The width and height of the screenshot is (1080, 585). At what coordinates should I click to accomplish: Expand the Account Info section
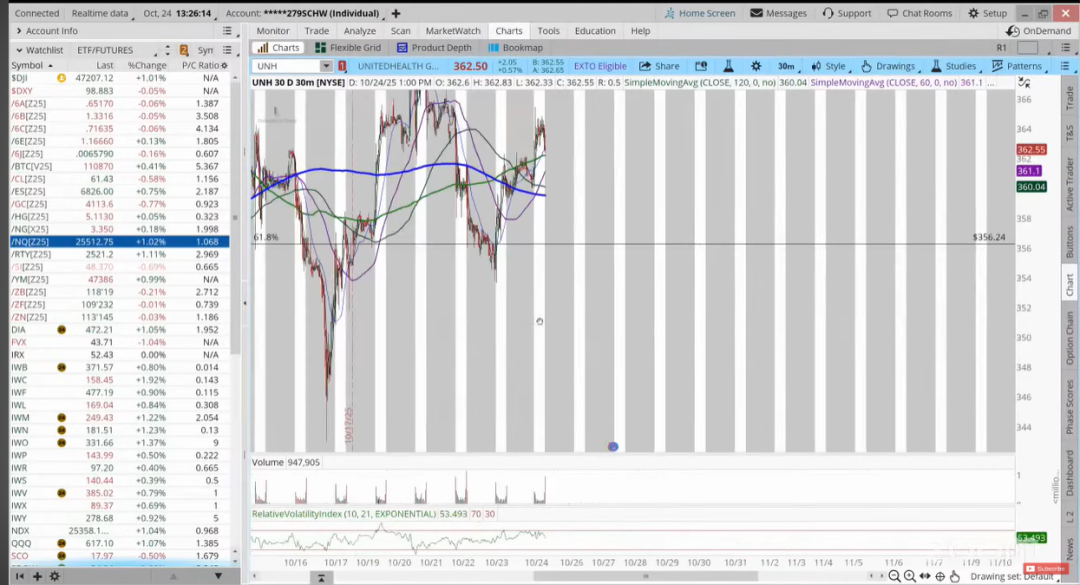point(19,31)
